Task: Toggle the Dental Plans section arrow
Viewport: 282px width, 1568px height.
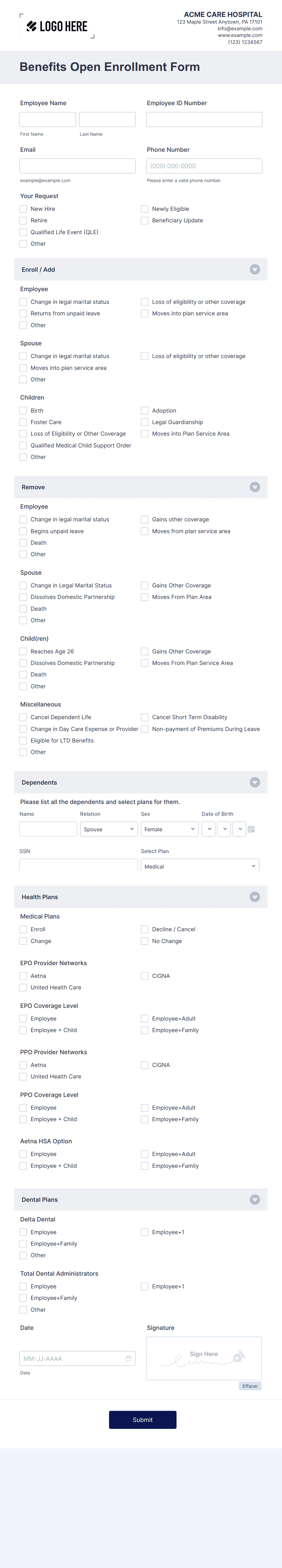Action: click(255, 1199)
